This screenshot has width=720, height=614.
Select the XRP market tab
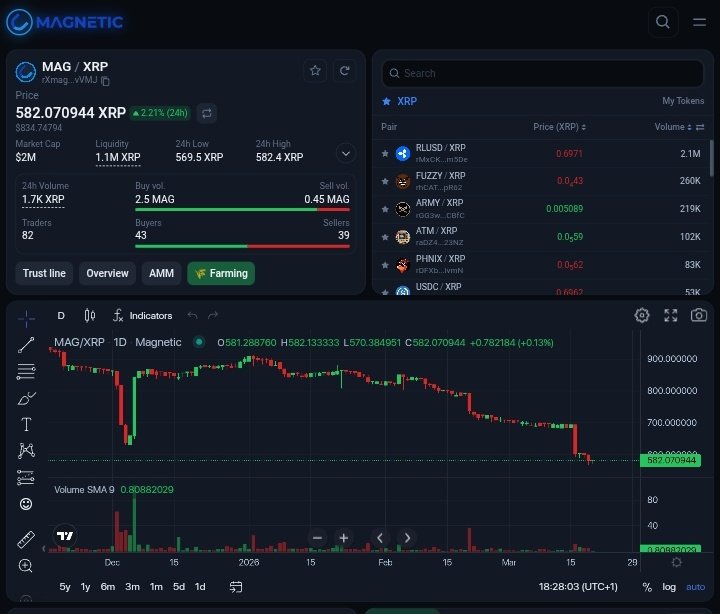coord(400,101)
